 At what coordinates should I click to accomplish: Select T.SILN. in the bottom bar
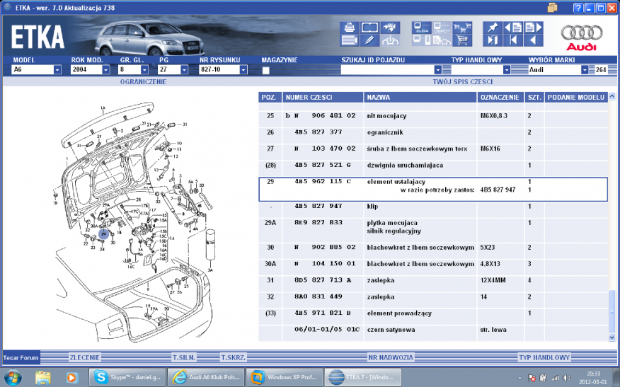[184, 357]
